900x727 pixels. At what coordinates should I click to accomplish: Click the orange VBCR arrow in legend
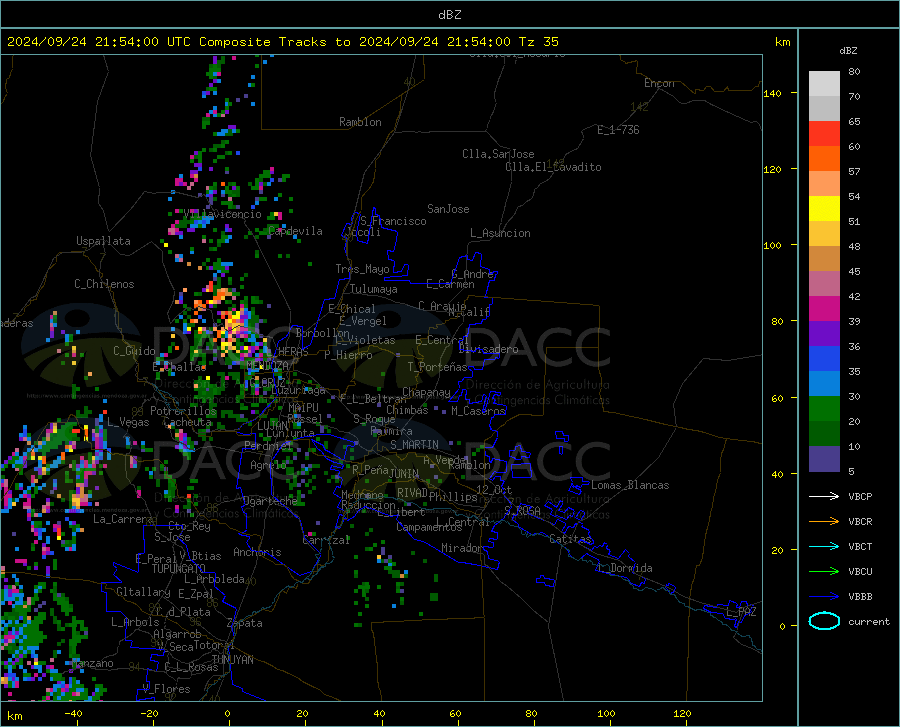[824, 522]
